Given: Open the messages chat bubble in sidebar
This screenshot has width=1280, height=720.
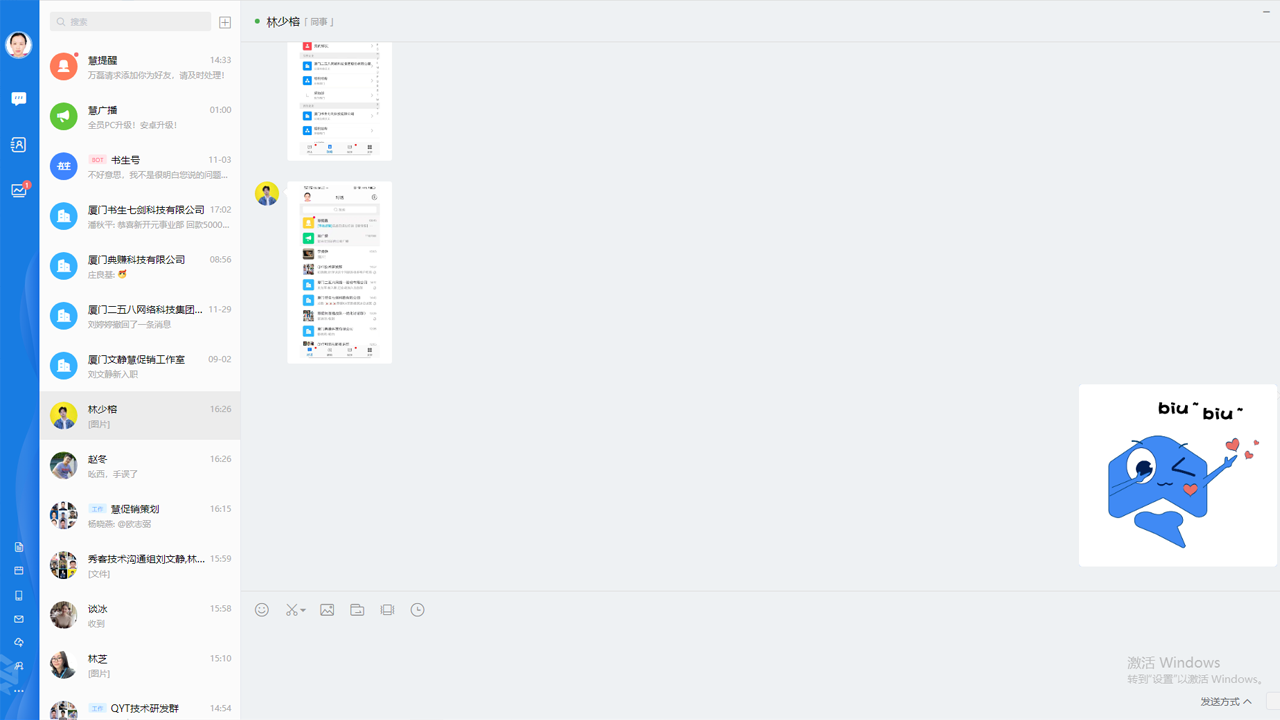Looking at the screenshot, I should coord(19,99).
